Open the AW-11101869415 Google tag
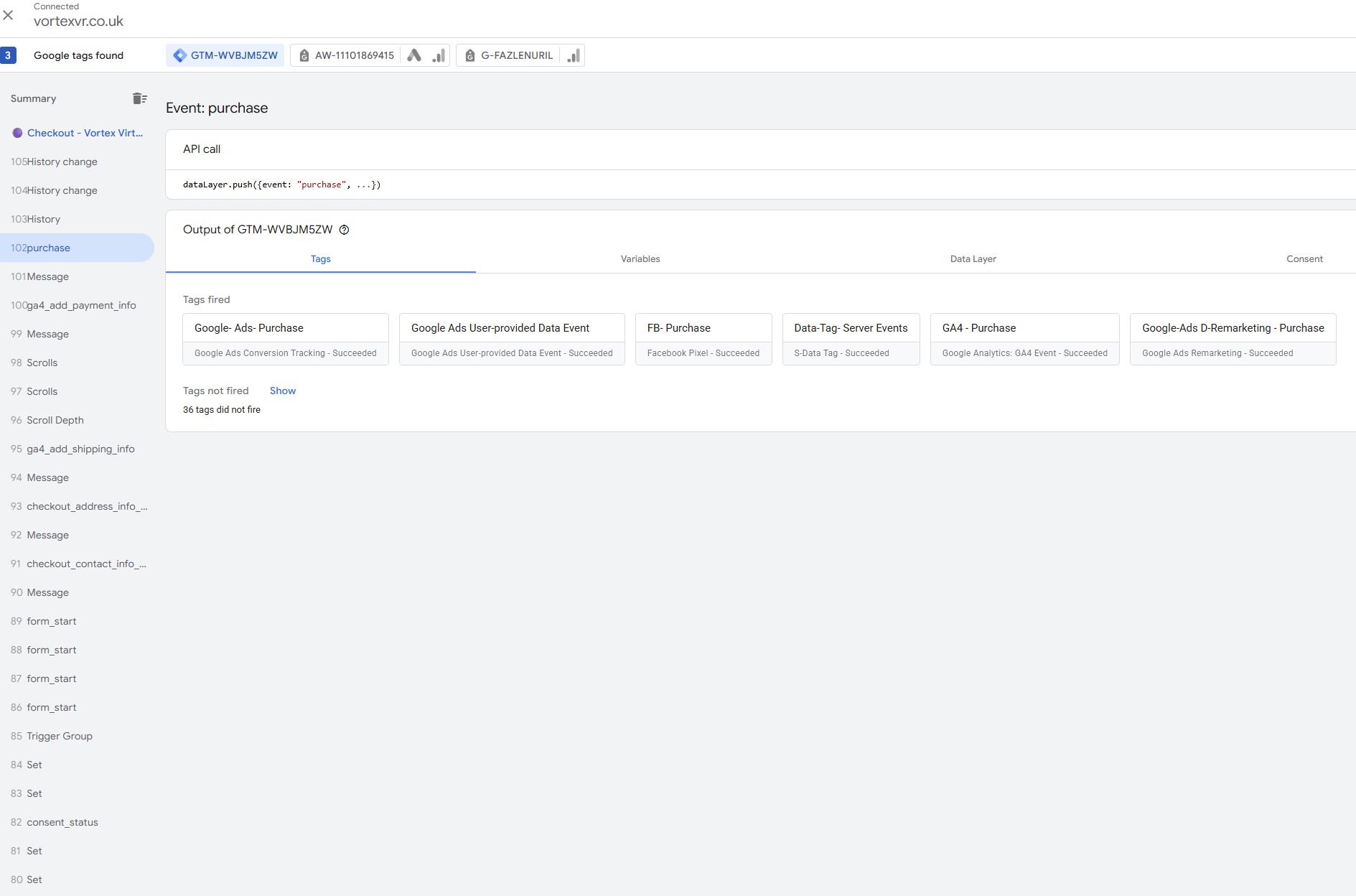Viewport: 1356px width, 896px height. (347, 55)
